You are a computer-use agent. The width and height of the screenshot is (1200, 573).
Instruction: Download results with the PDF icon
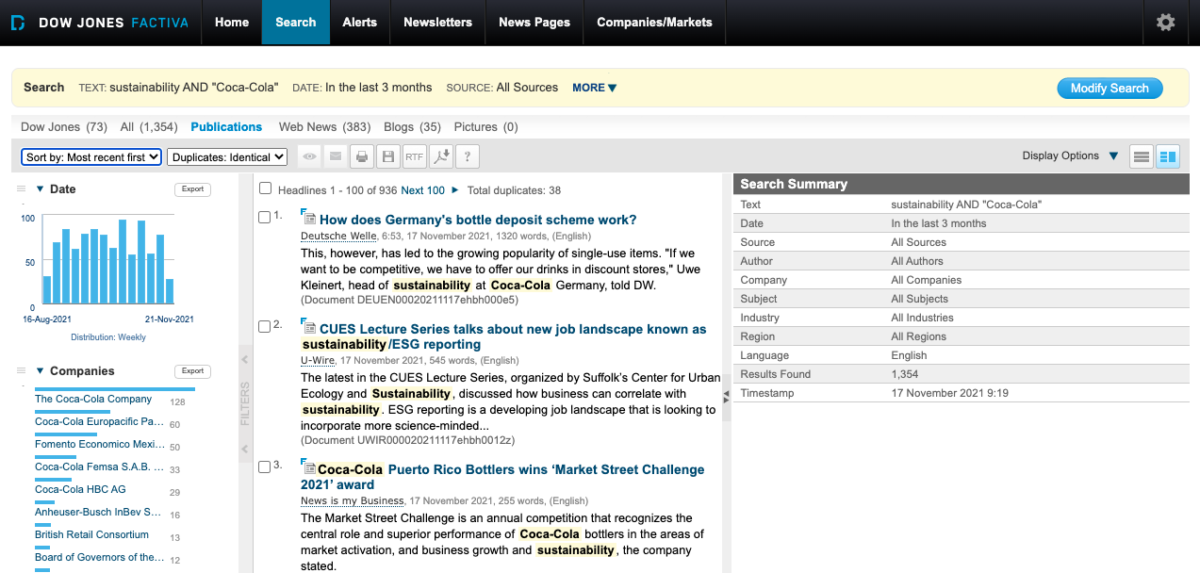[440, 157]
